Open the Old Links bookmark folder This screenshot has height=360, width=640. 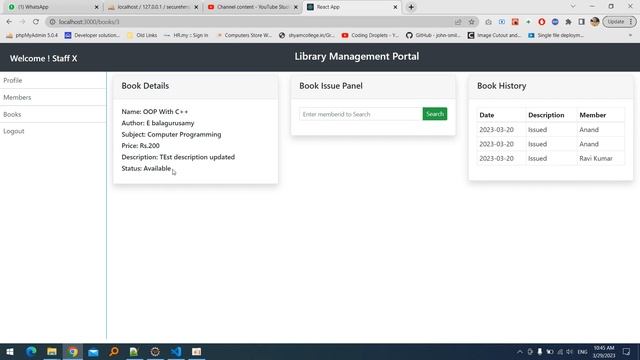tap(142, 36)
